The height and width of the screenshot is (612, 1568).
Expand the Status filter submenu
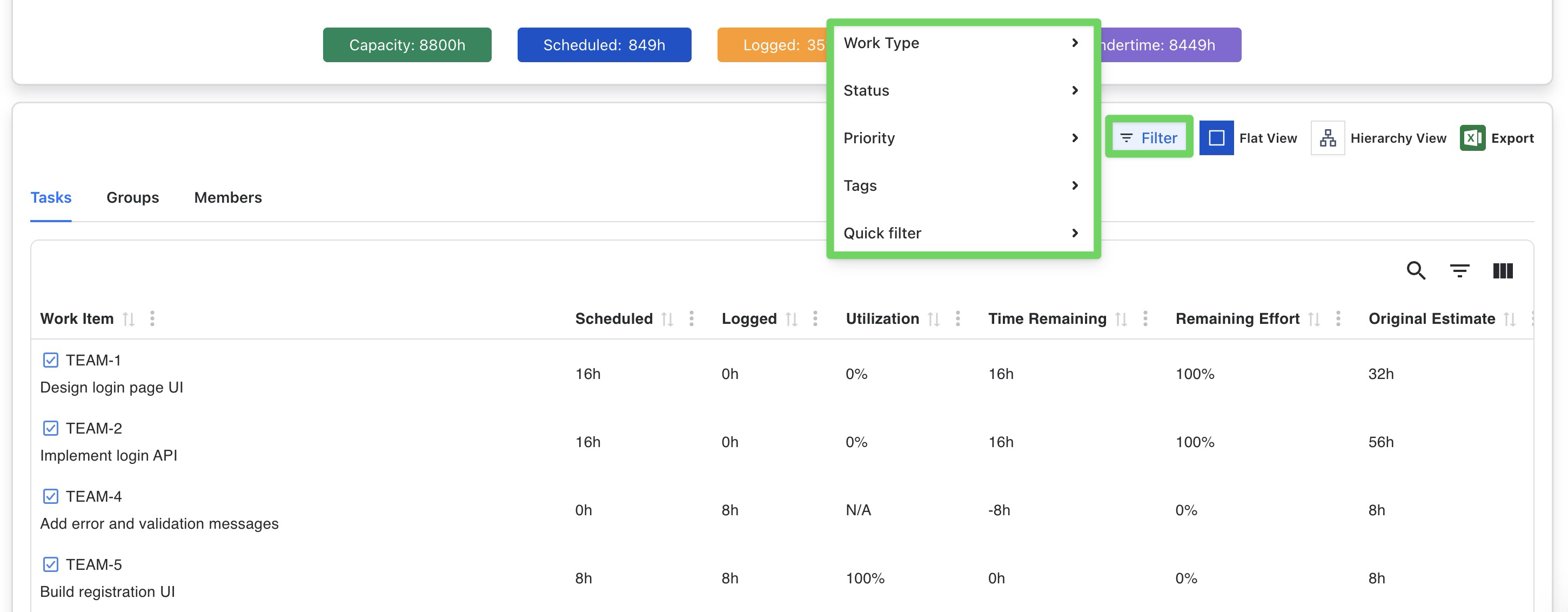click(x=962, y=91)
